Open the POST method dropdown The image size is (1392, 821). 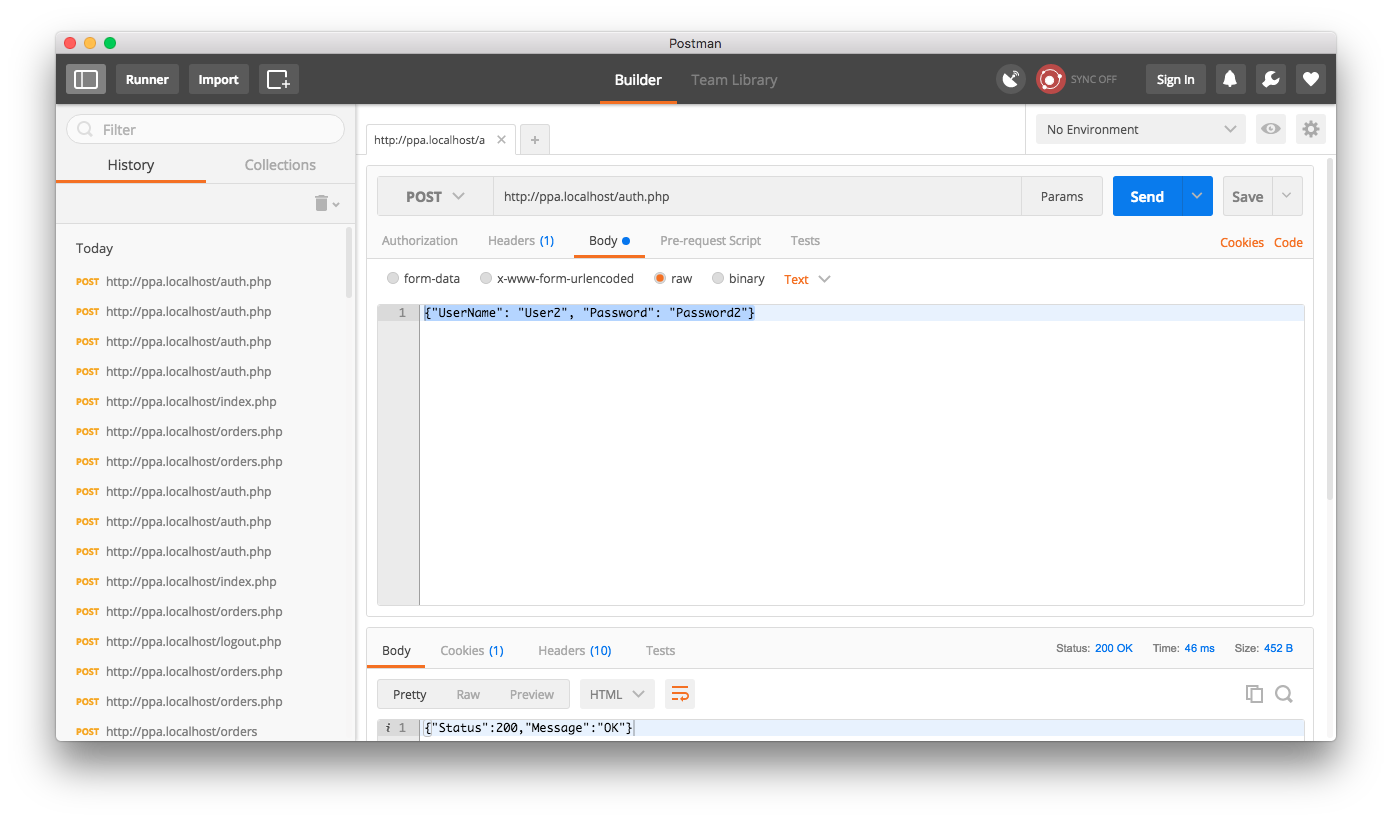435,197
